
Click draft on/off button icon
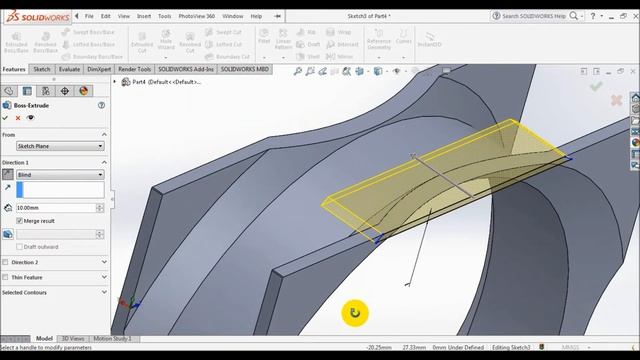click(x=8, y=234)
